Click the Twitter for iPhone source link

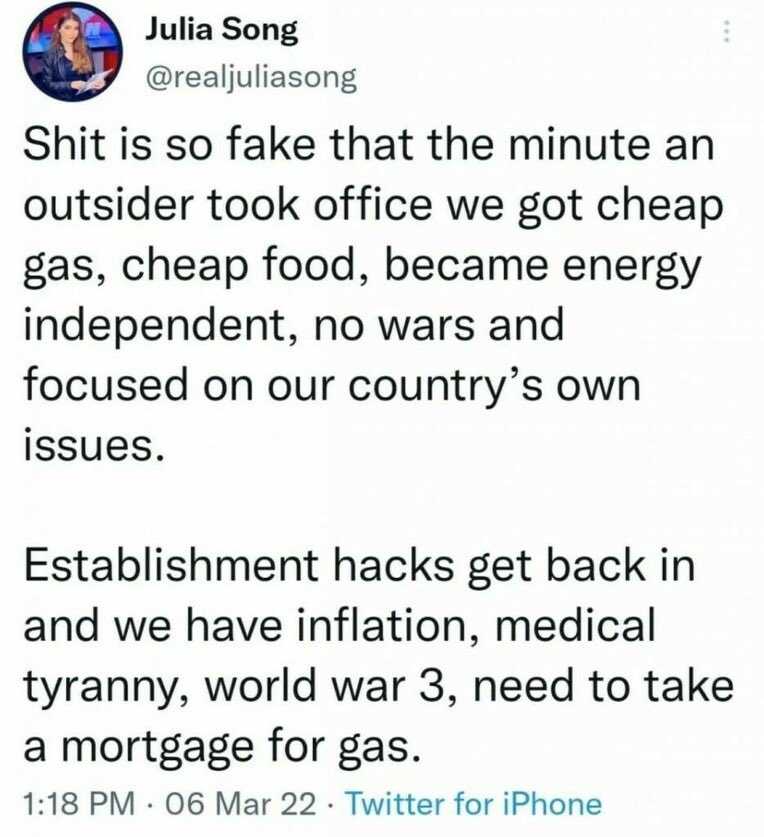click(x=474, y=803)
